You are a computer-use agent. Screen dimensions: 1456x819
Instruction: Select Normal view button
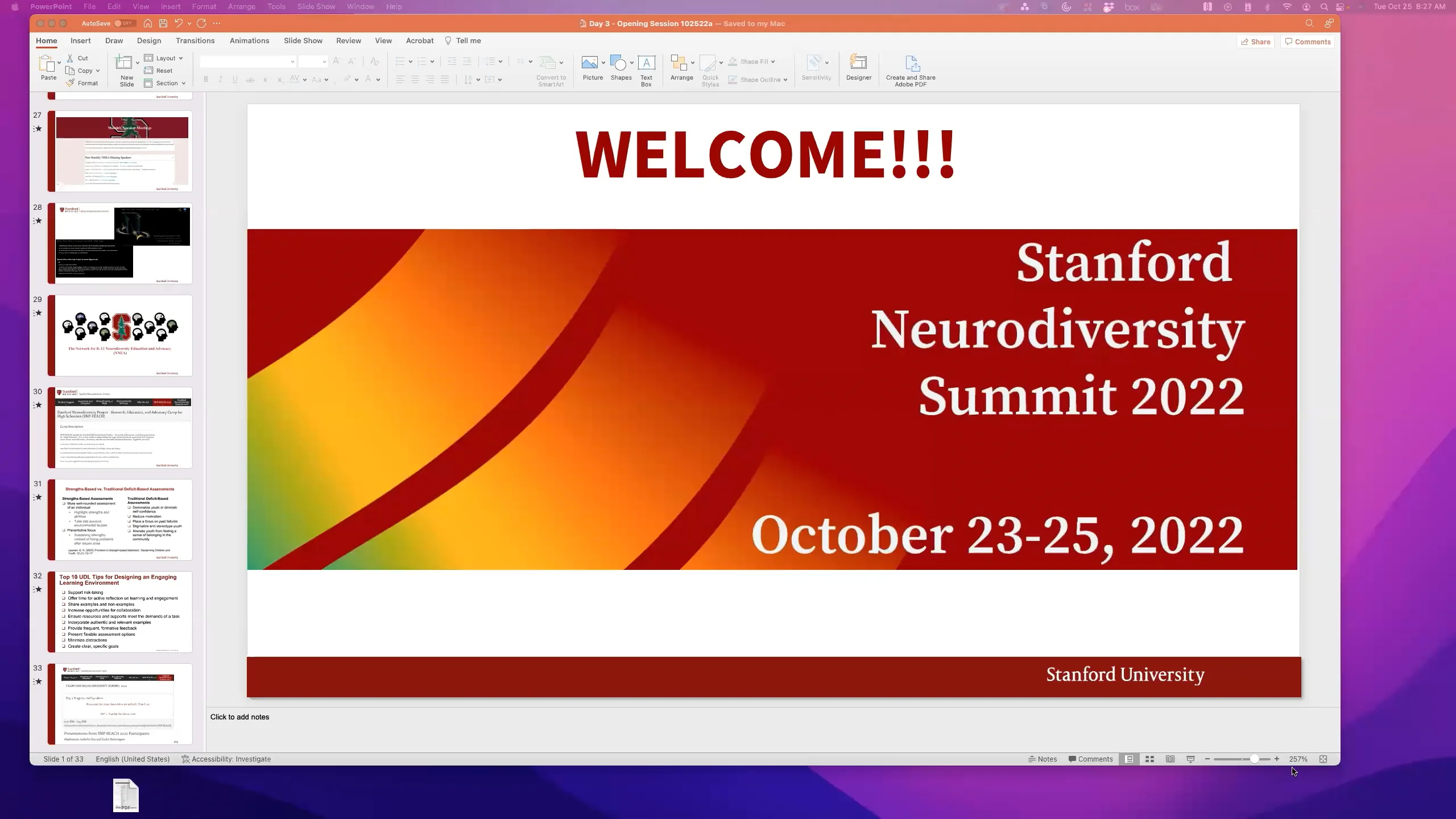click(1129, 759)
